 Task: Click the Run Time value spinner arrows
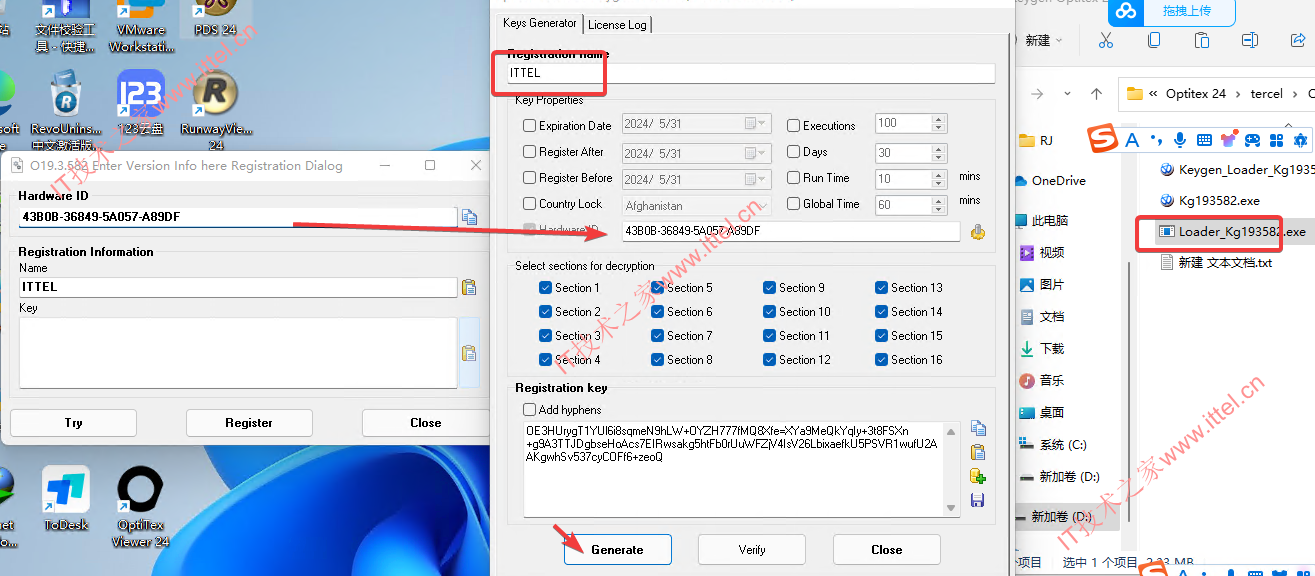[938, 179]
